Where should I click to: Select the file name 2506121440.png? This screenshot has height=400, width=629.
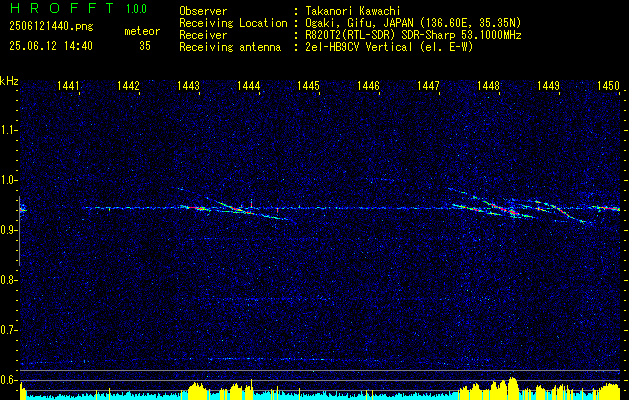(51, 27)
